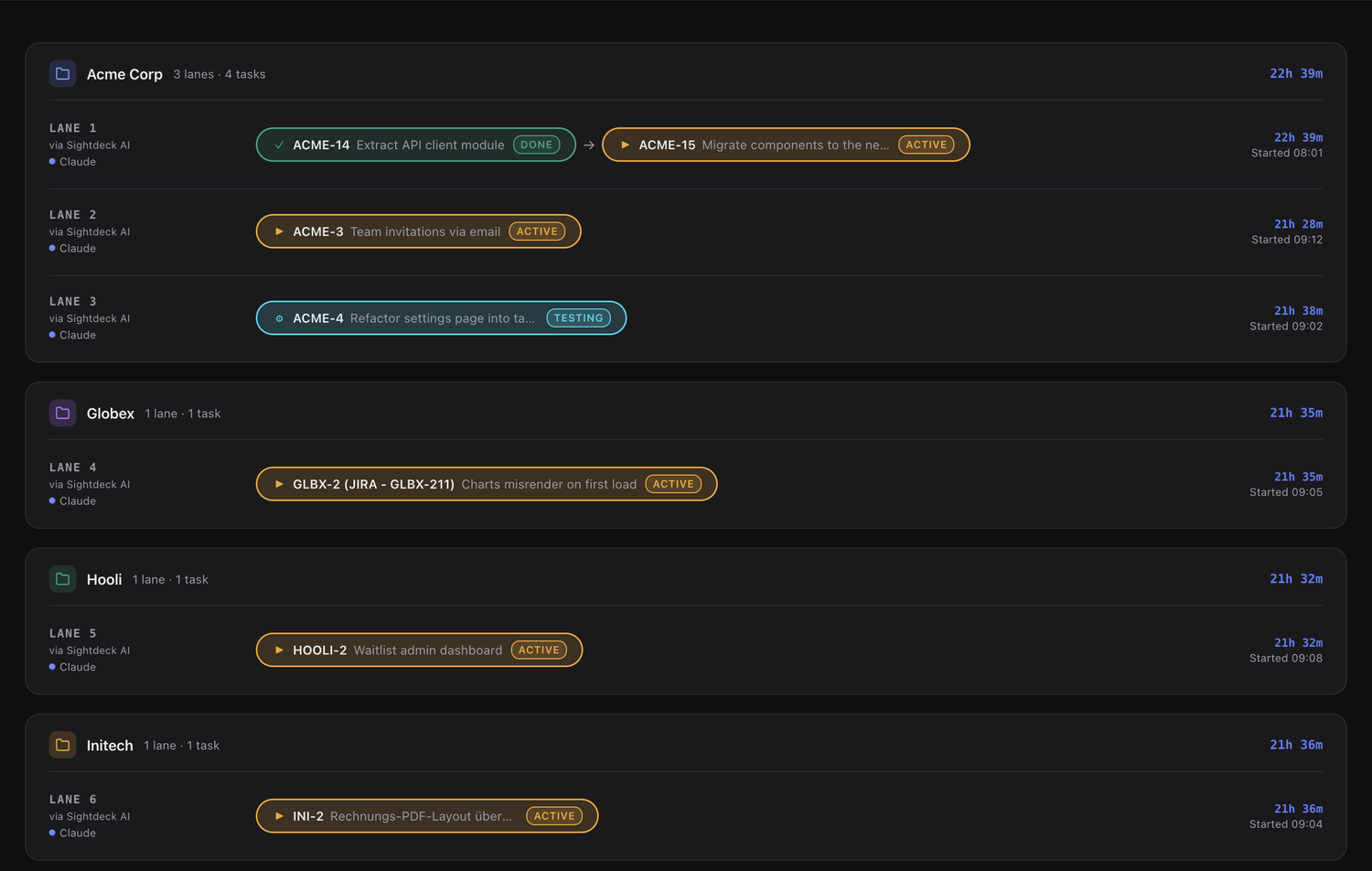1372x871 pixels.
Task: Click the play icon on INI-2
Action: point(279,816)
